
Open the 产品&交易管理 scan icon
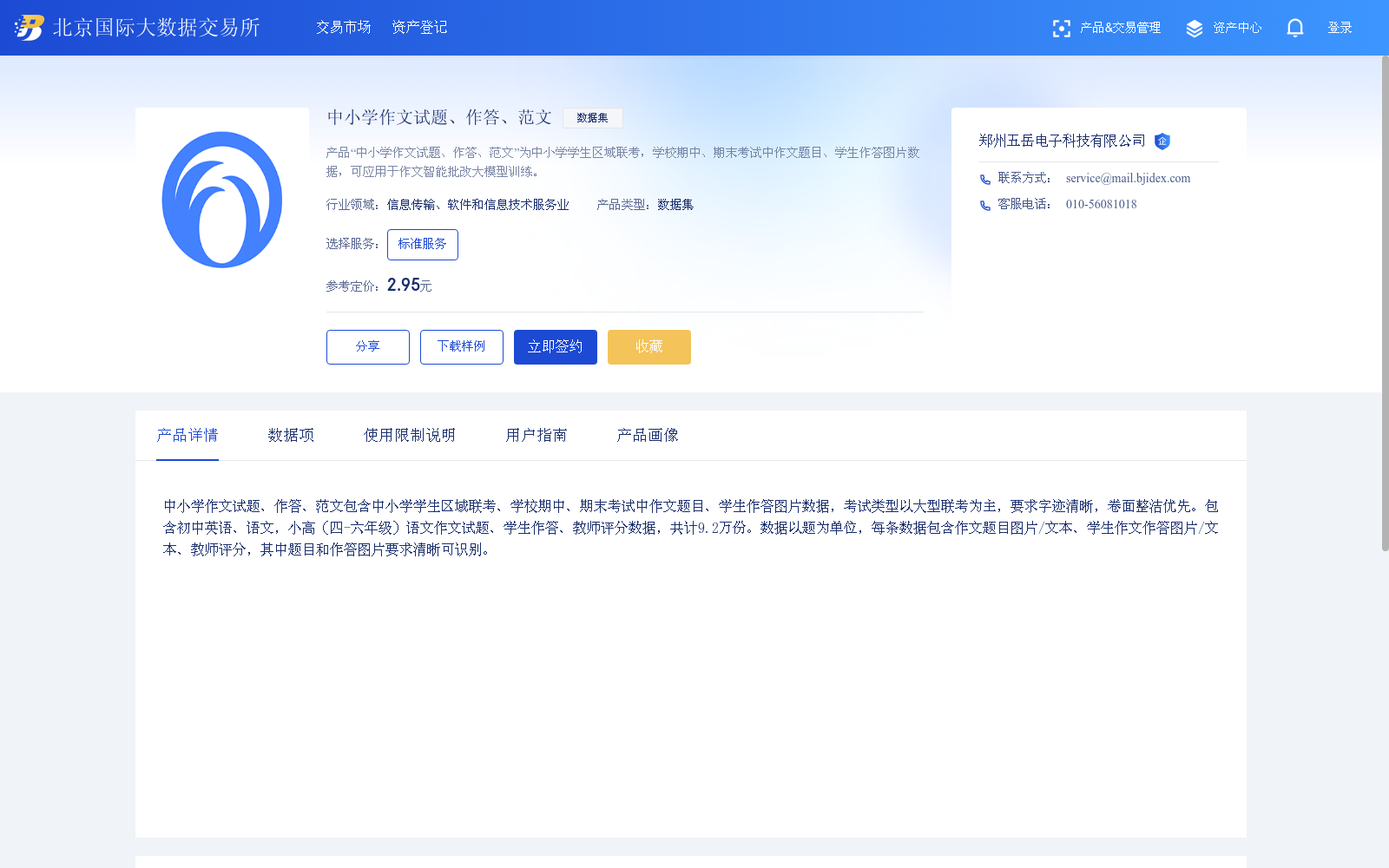coord(1061,29)
